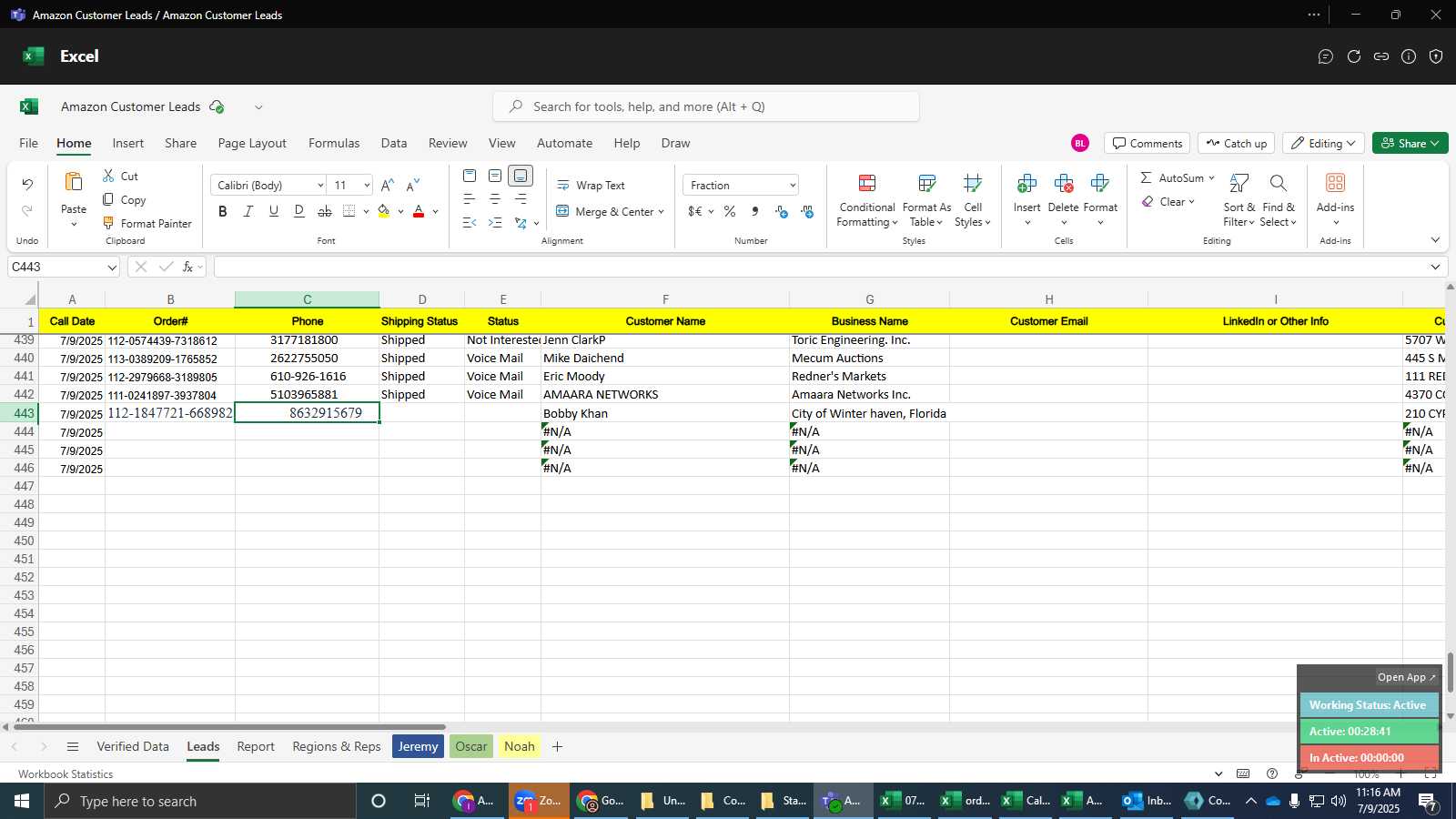Select cell with Bobby Khan
Screen dimensions: 1456x819
coord(665,413)
